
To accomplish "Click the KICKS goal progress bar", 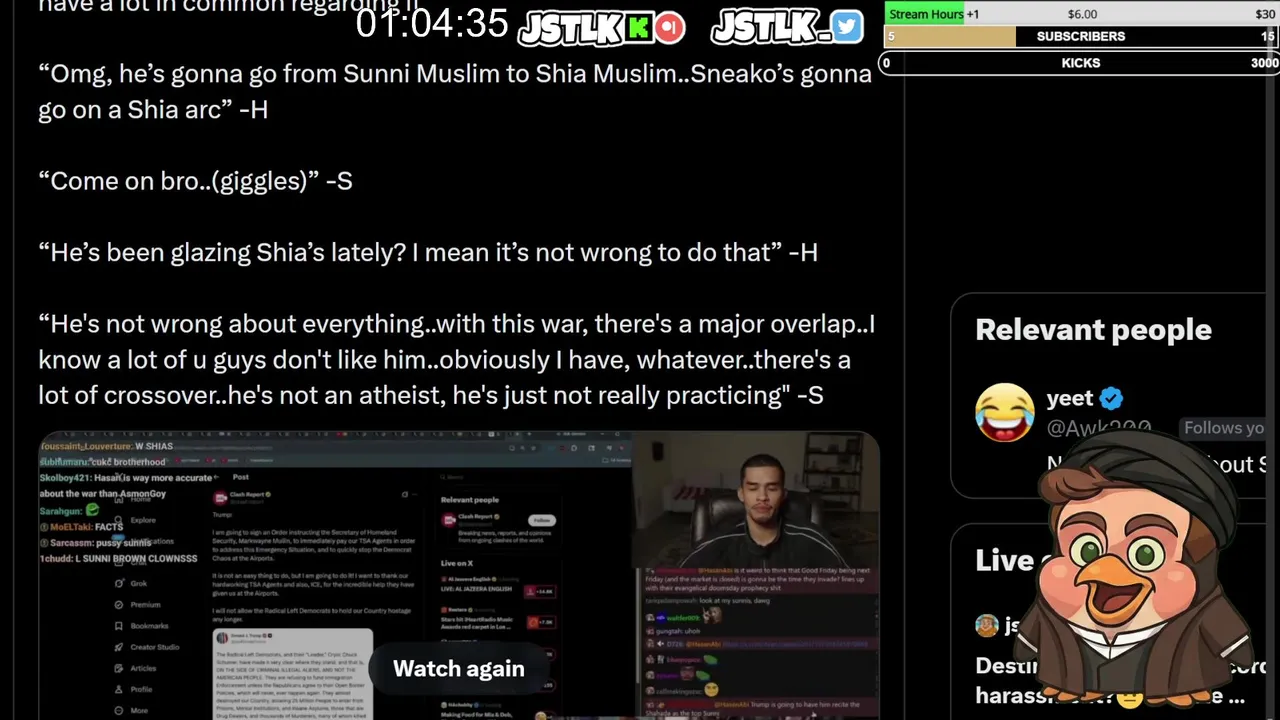I will point(1081,62).
